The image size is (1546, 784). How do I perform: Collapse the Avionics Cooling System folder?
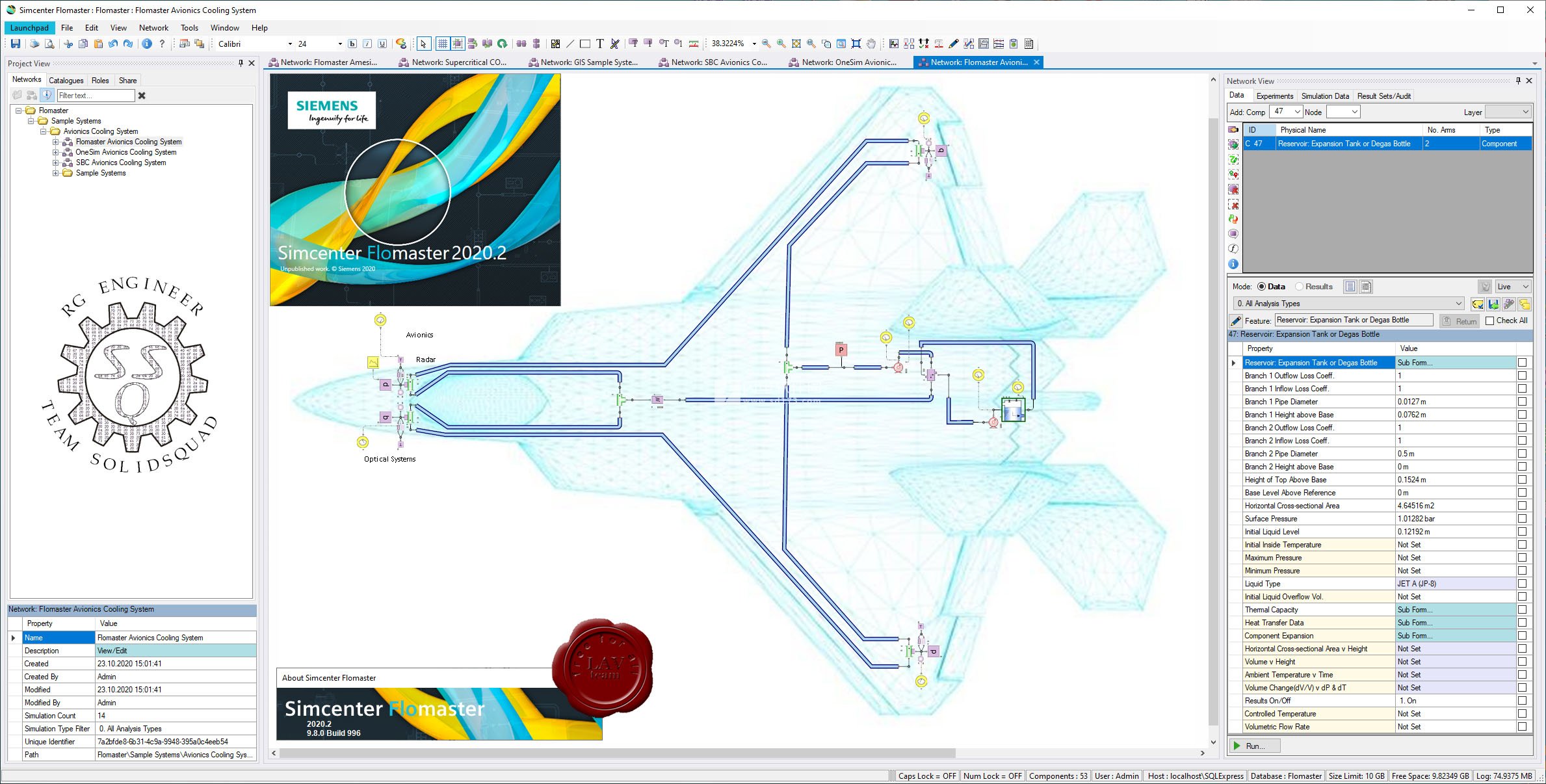(x=44, y=131)
